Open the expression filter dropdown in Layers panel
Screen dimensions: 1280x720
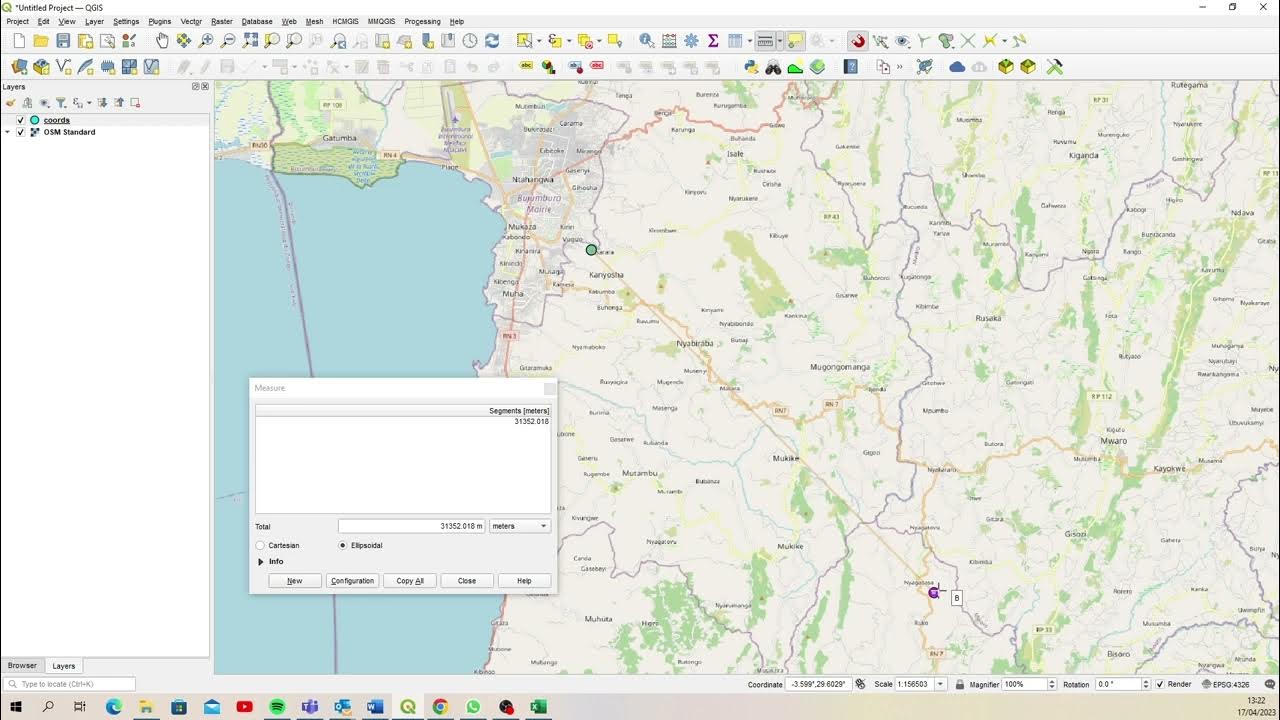[89, 103]
